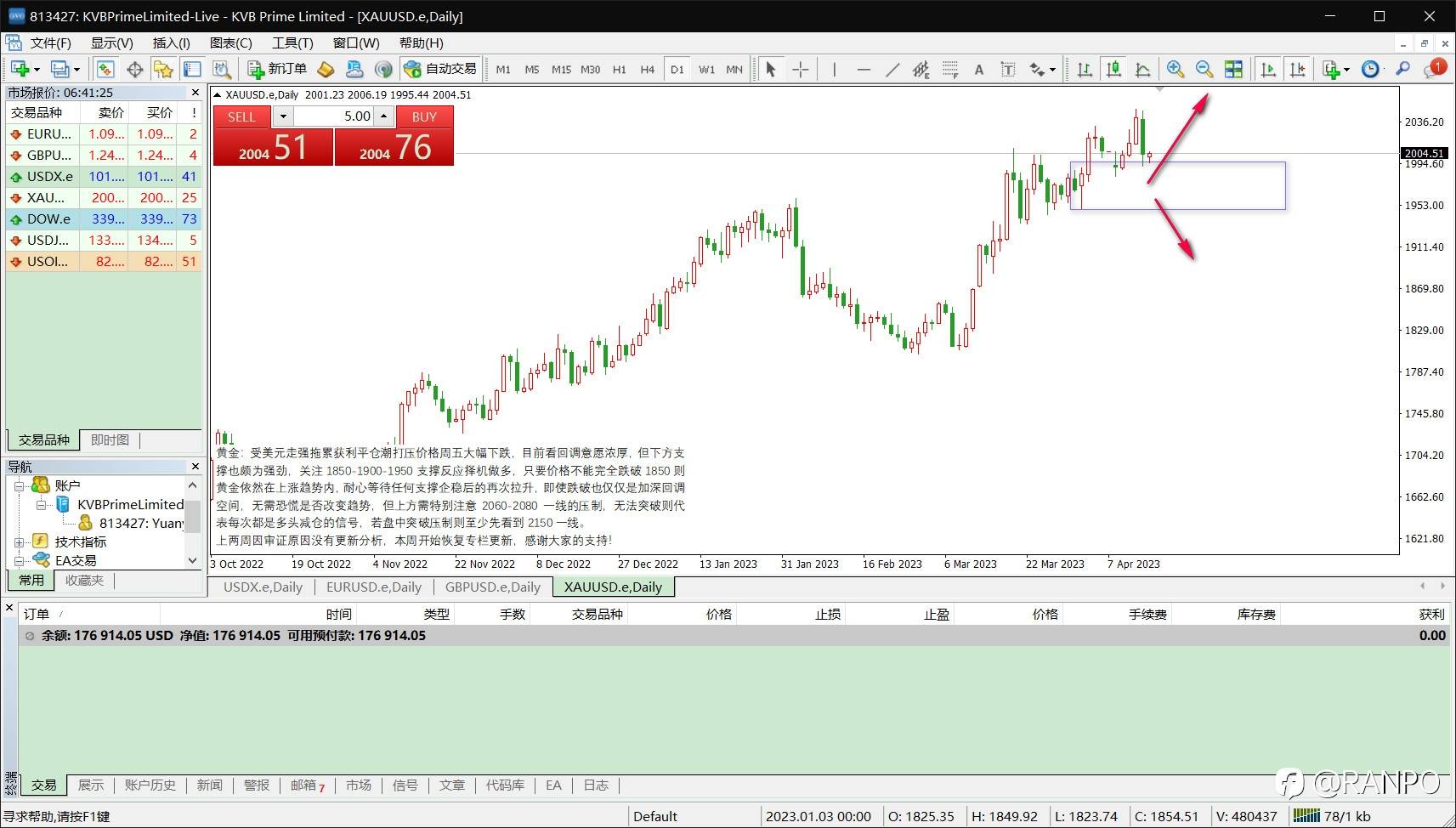Toggle candlestick chart display

click(1113, 69)
